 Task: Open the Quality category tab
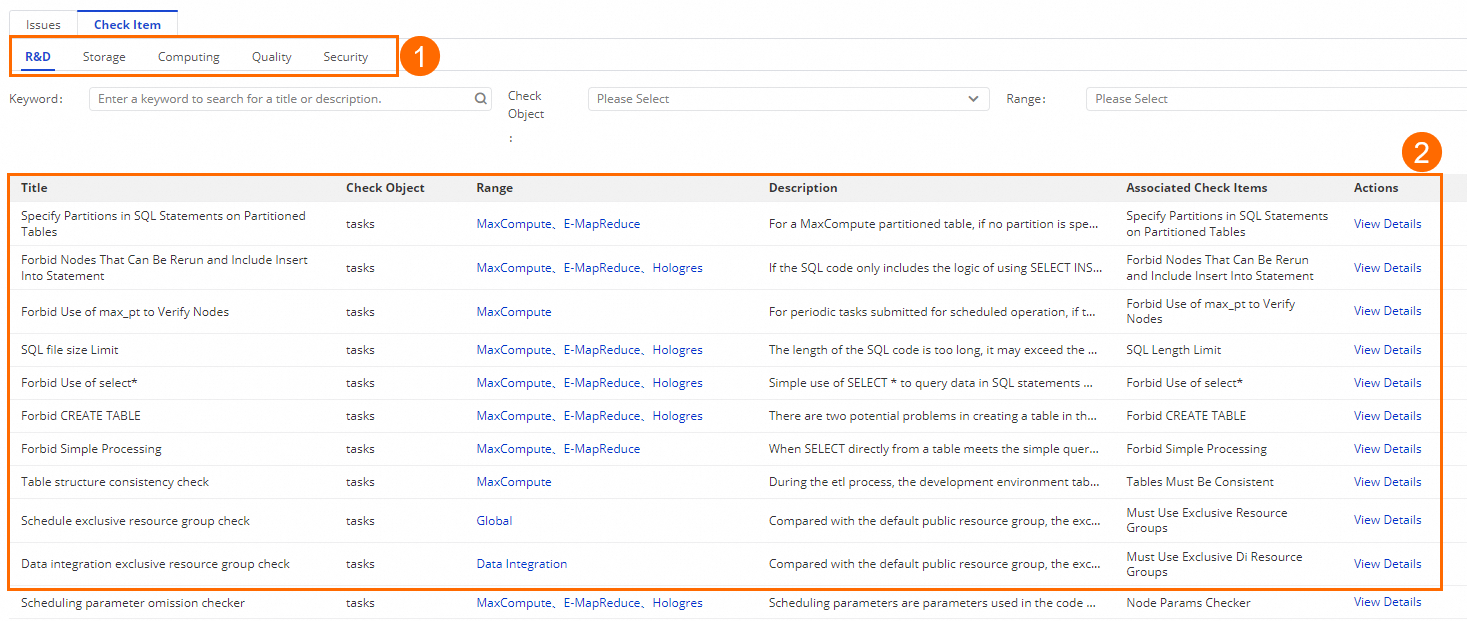pos(271,57)
